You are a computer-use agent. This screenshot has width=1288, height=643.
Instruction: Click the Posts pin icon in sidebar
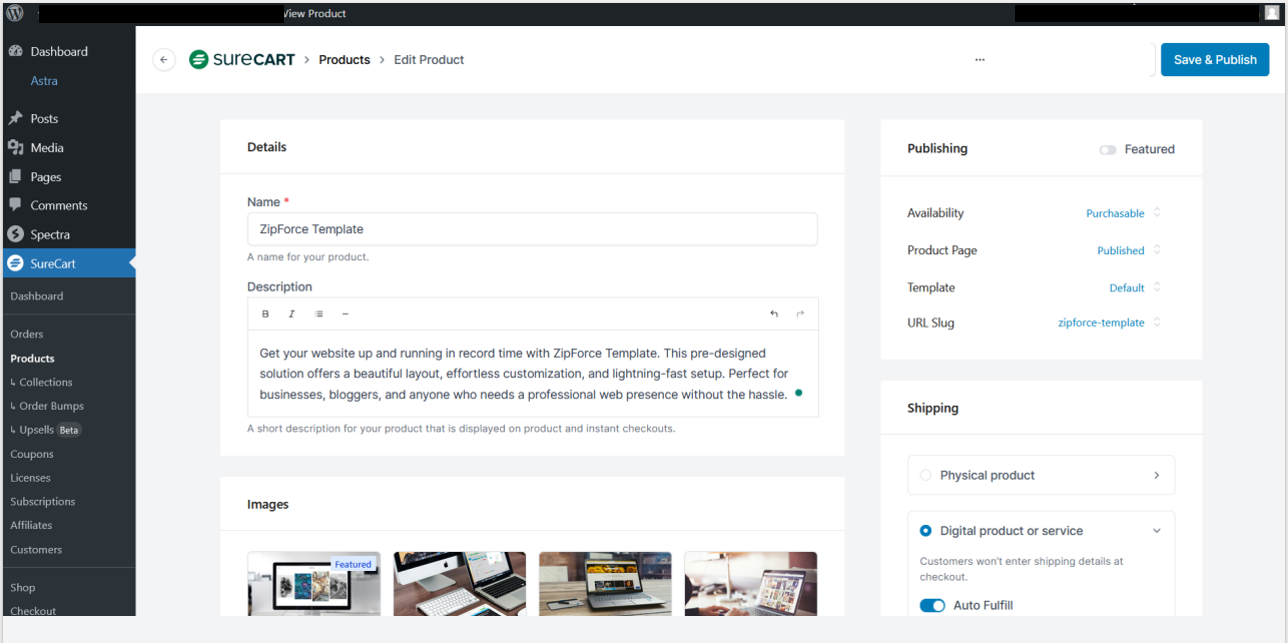coord(15,118)
